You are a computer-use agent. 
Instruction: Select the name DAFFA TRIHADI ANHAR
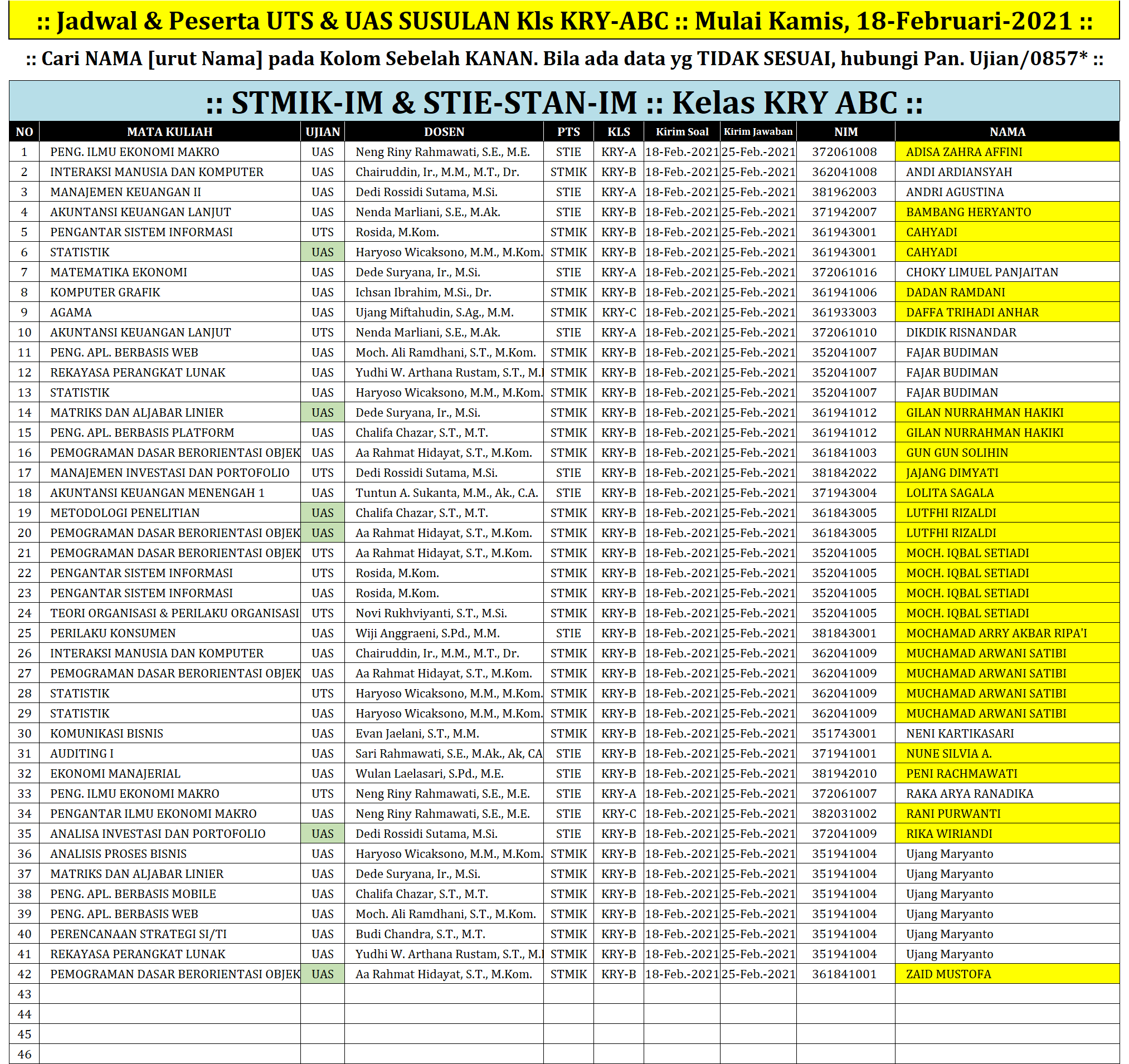pos(972,313)
